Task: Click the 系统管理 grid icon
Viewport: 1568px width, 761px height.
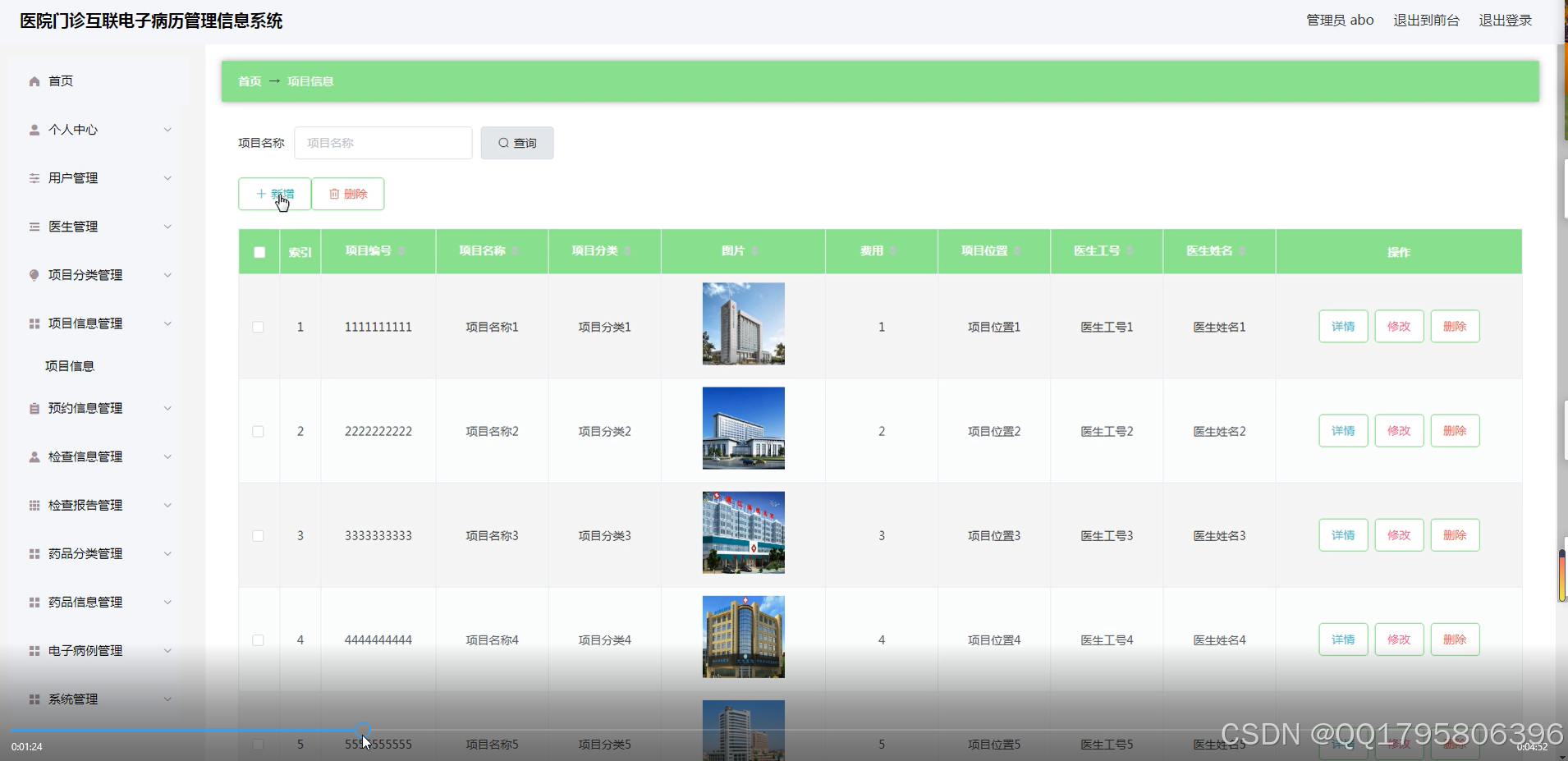Action: (34, 699)
